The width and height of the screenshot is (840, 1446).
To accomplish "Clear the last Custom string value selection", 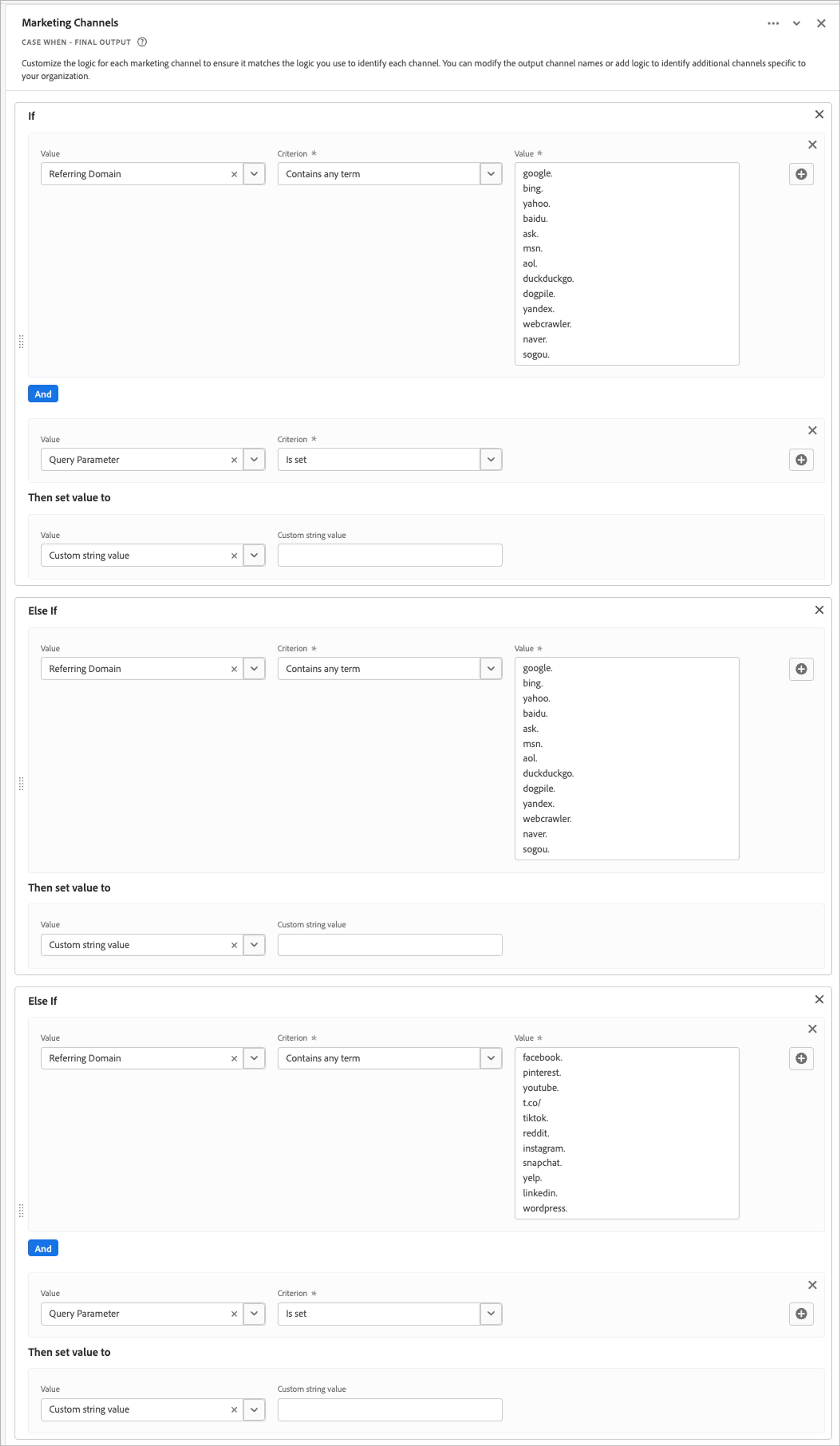I will 234,1410.
